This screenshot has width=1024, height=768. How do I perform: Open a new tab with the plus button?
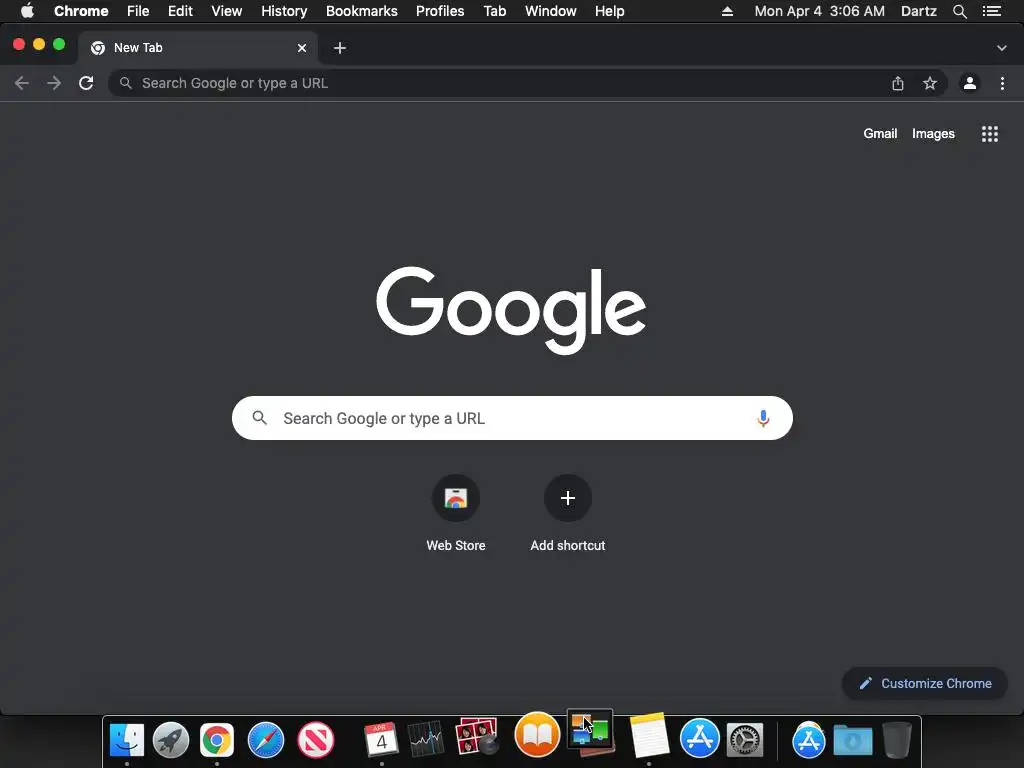point(340,48)
